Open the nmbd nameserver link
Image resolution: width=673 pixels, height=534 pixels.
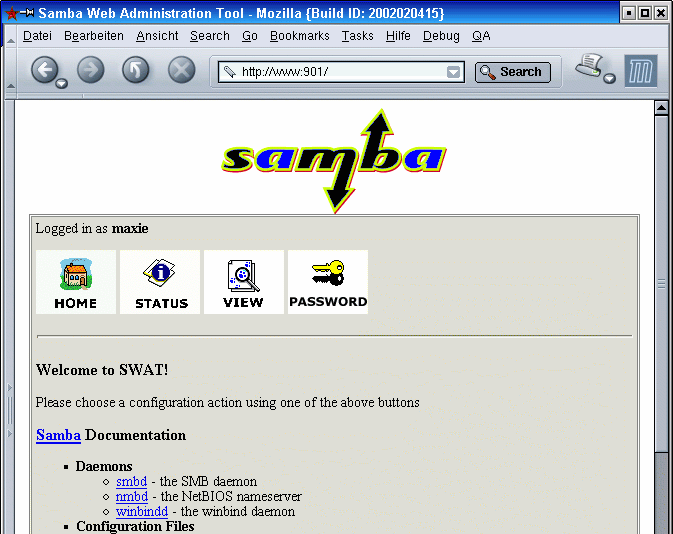click(x=132, y=497)
